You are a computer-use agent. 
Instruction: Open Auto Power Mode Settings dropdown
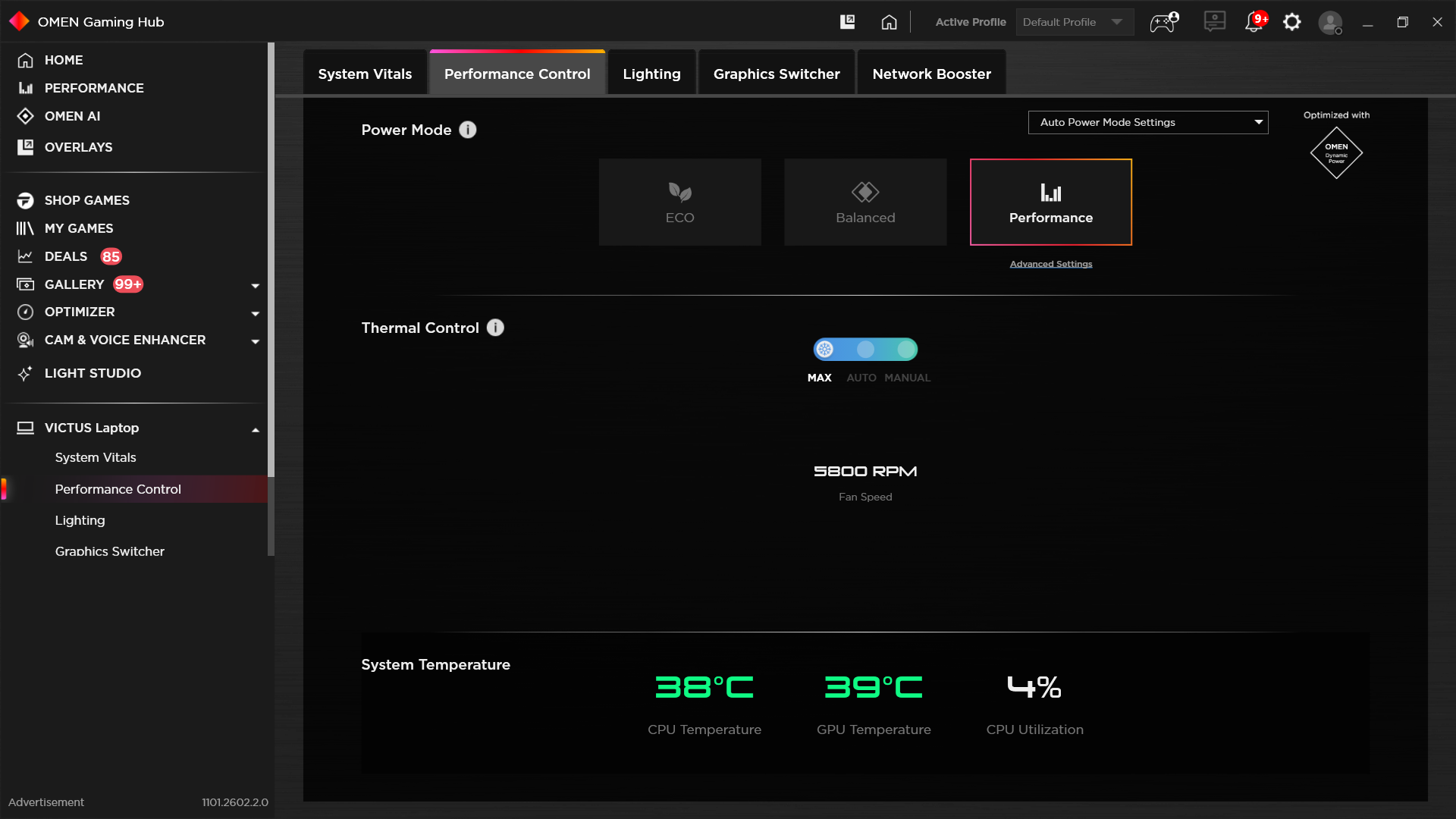[x=1147, y=122]
